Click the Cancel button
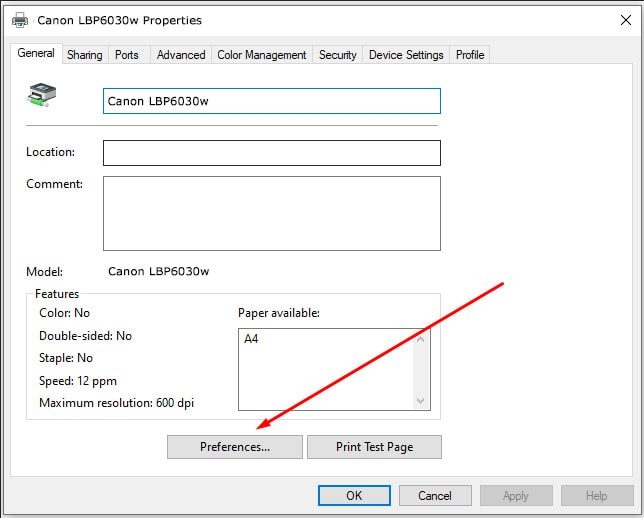Screen dimensions: 644x518 (435, 495)
